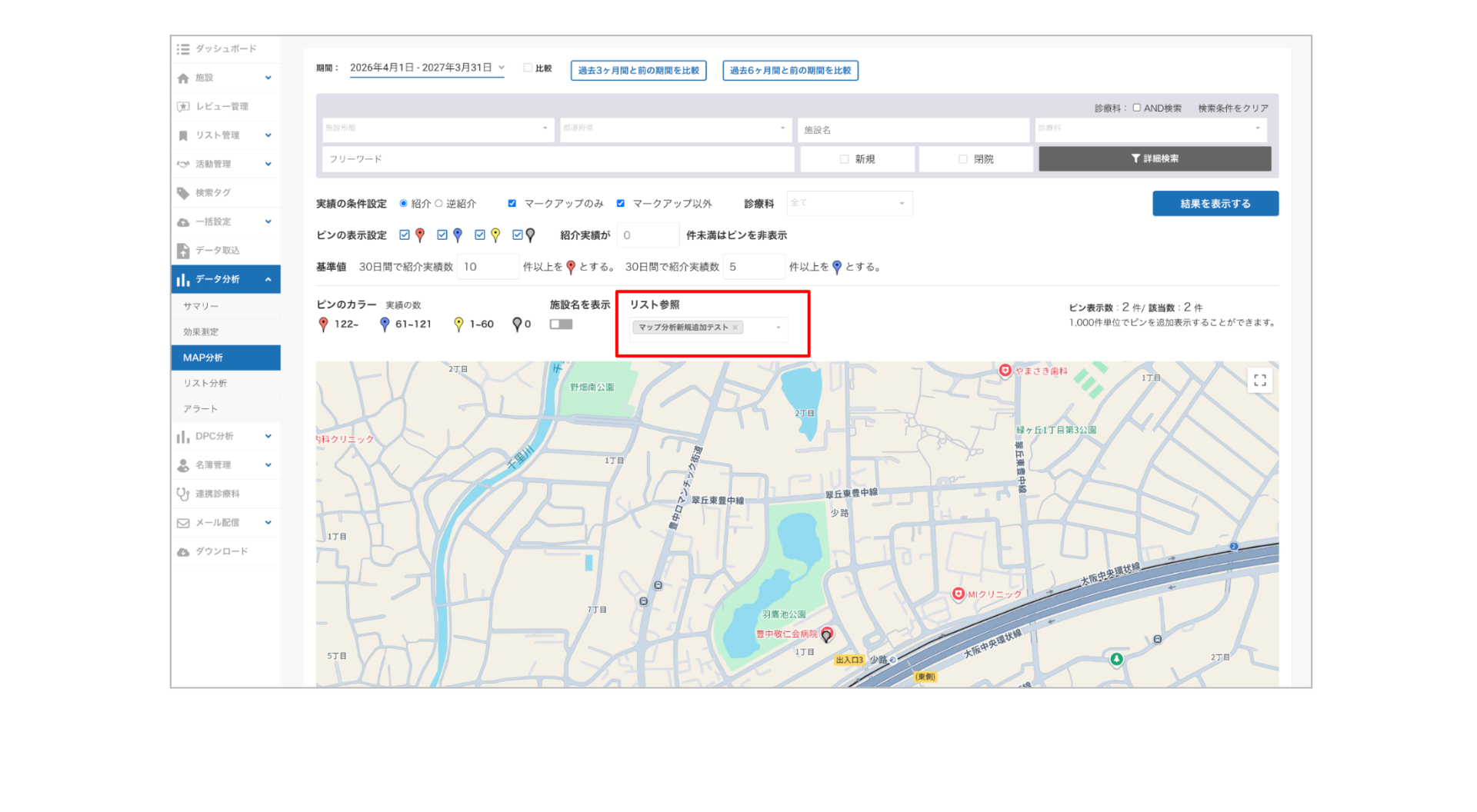The image size is (1477, 812).
Task: Click the 紹介実績が count input field
Action: 648,235
